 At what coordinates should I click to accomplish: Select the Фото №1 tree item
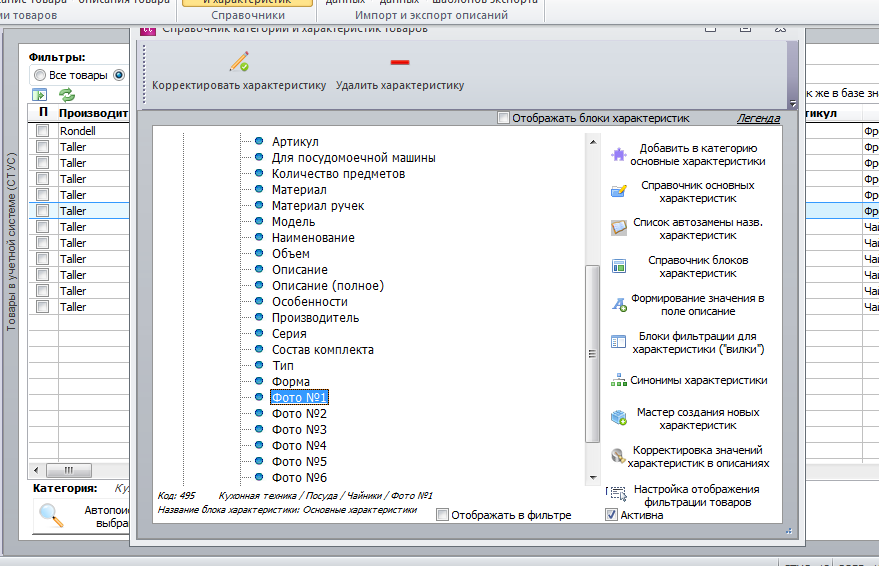click(x=299, y=397)
